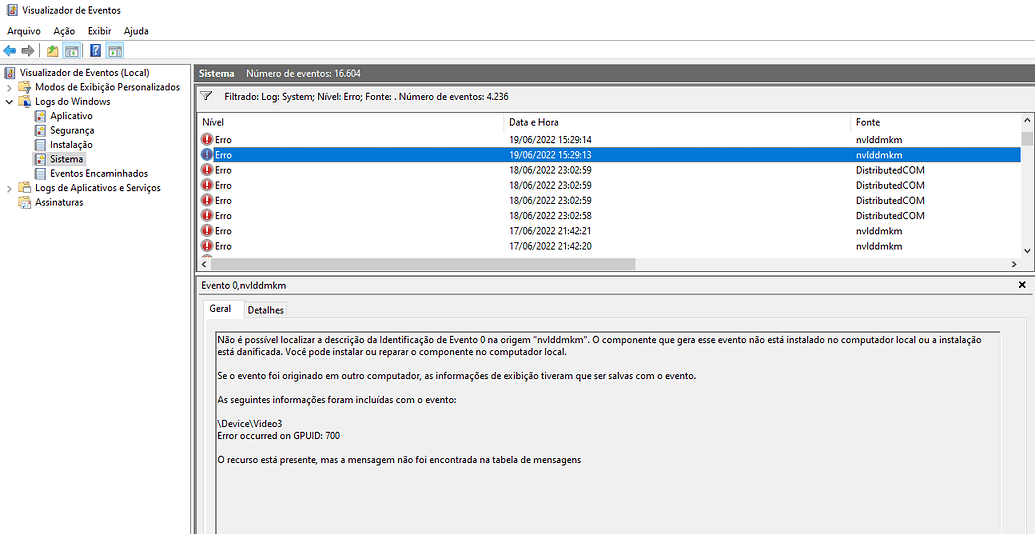Screen dimensions: 1035x534
Task: Select the event dated 19/06/2022 15:29:14
Action: pos(609,140)
